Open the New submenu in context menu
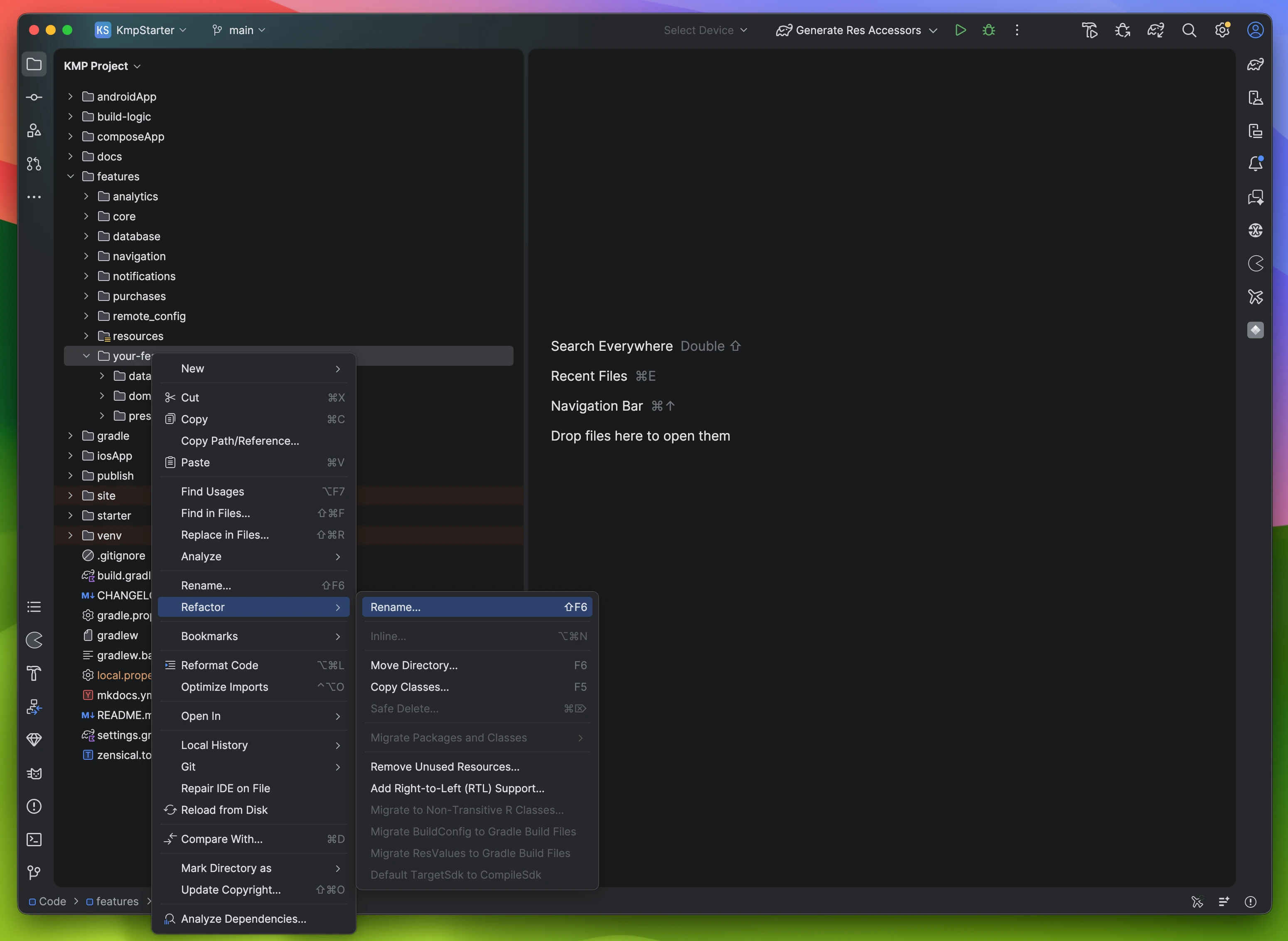The height and width of the screenshot is (941, 1288). 254,369
